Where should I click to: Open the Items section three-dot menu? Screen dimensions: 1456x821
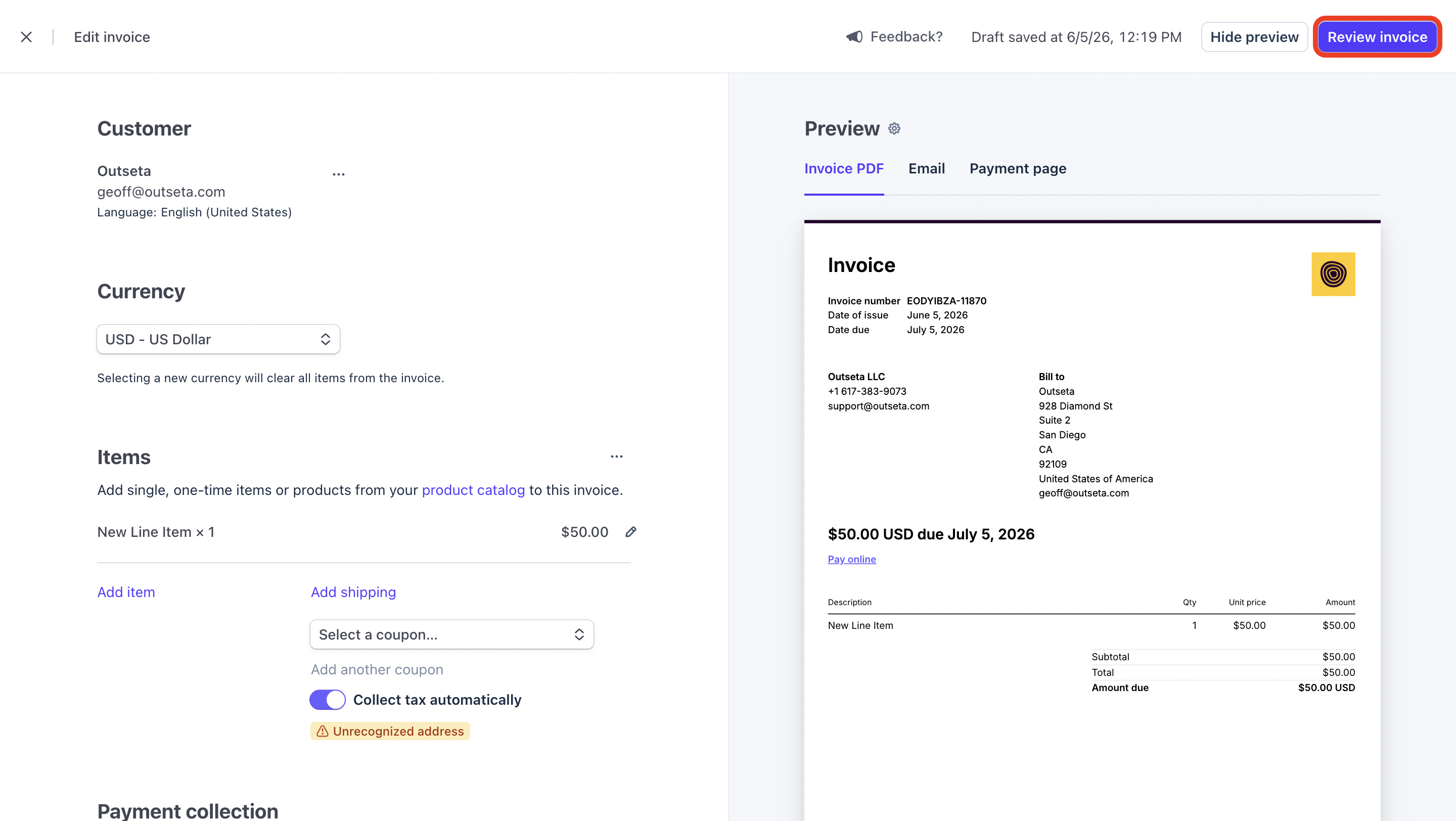617,457
